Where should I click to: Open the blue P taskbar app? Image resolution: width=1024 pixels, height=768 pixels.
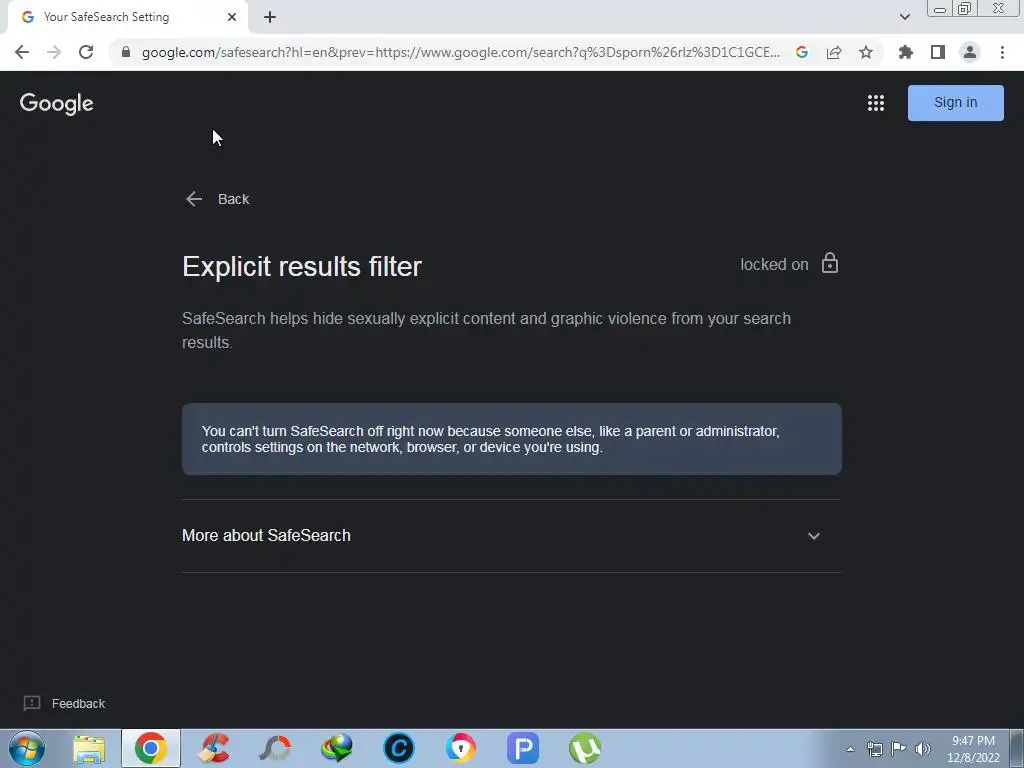point(523,748)
